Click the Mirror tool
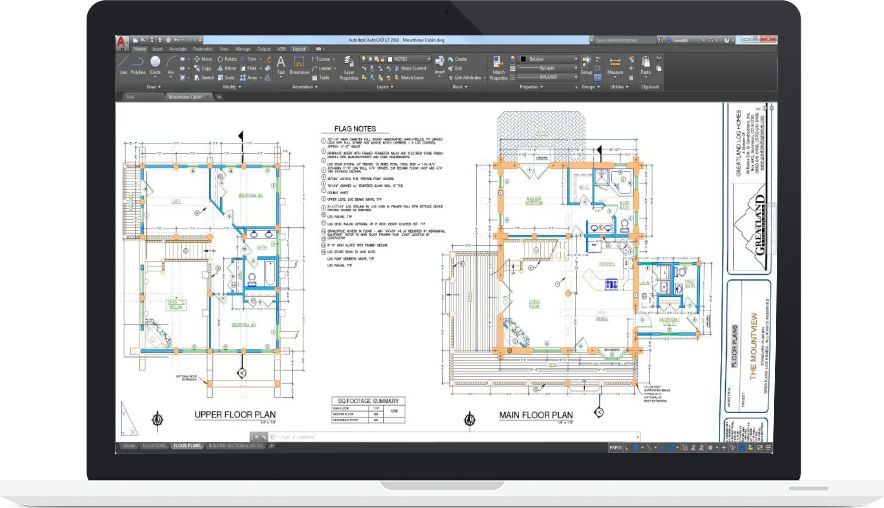This screenshot has height=508, width=884. coord(227,68)
